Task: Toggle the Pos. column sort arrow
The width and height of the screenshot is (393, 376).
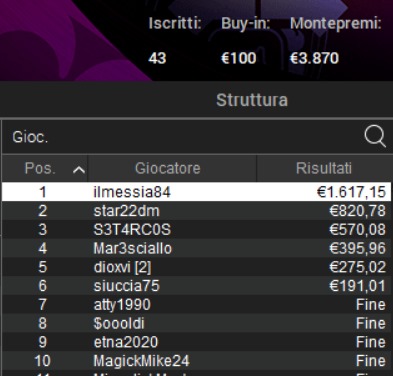Action: [x=79, y=170]
